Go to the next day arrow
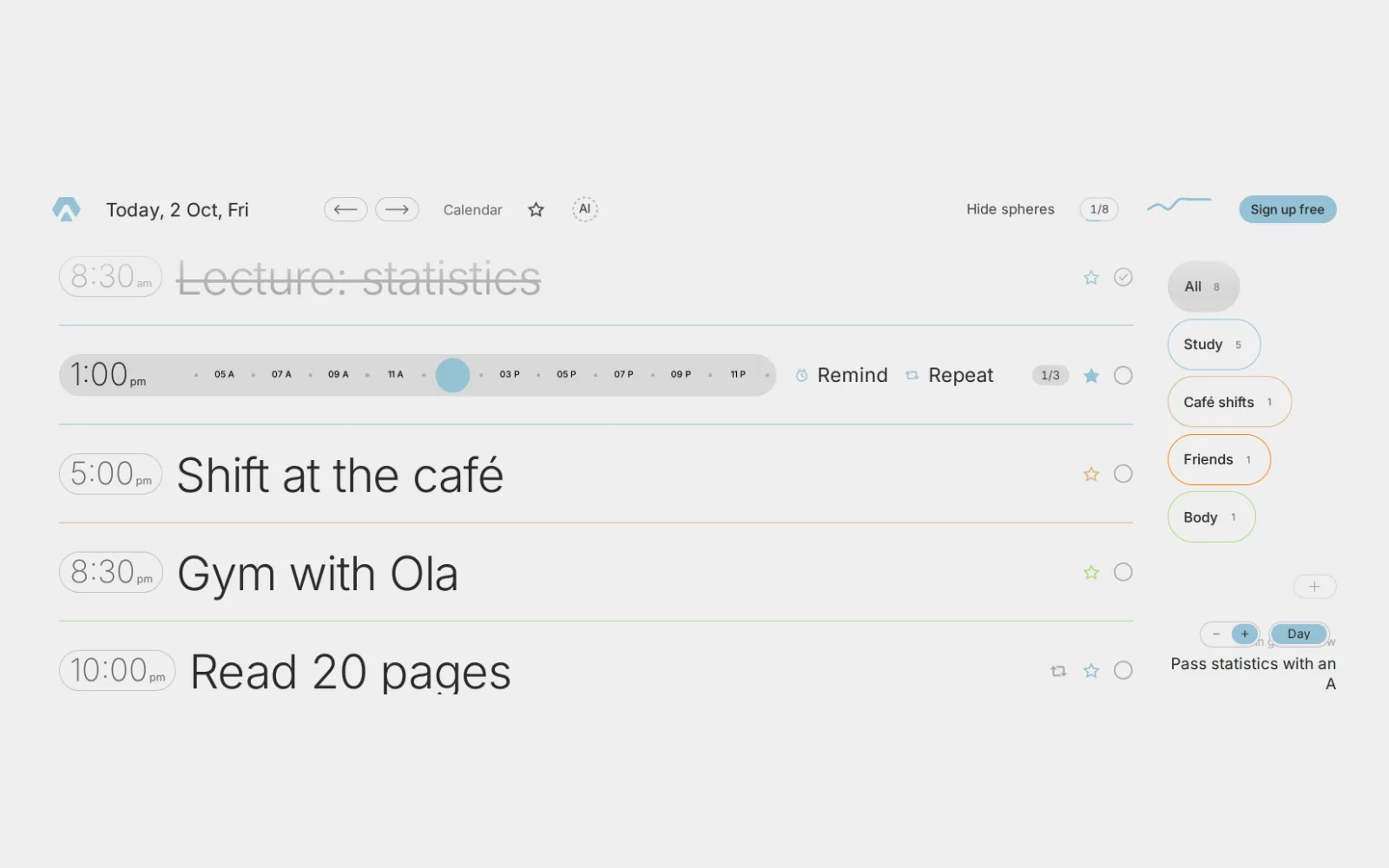Image resolution: width=1389 pixels, height=868 pixels. 397,209
